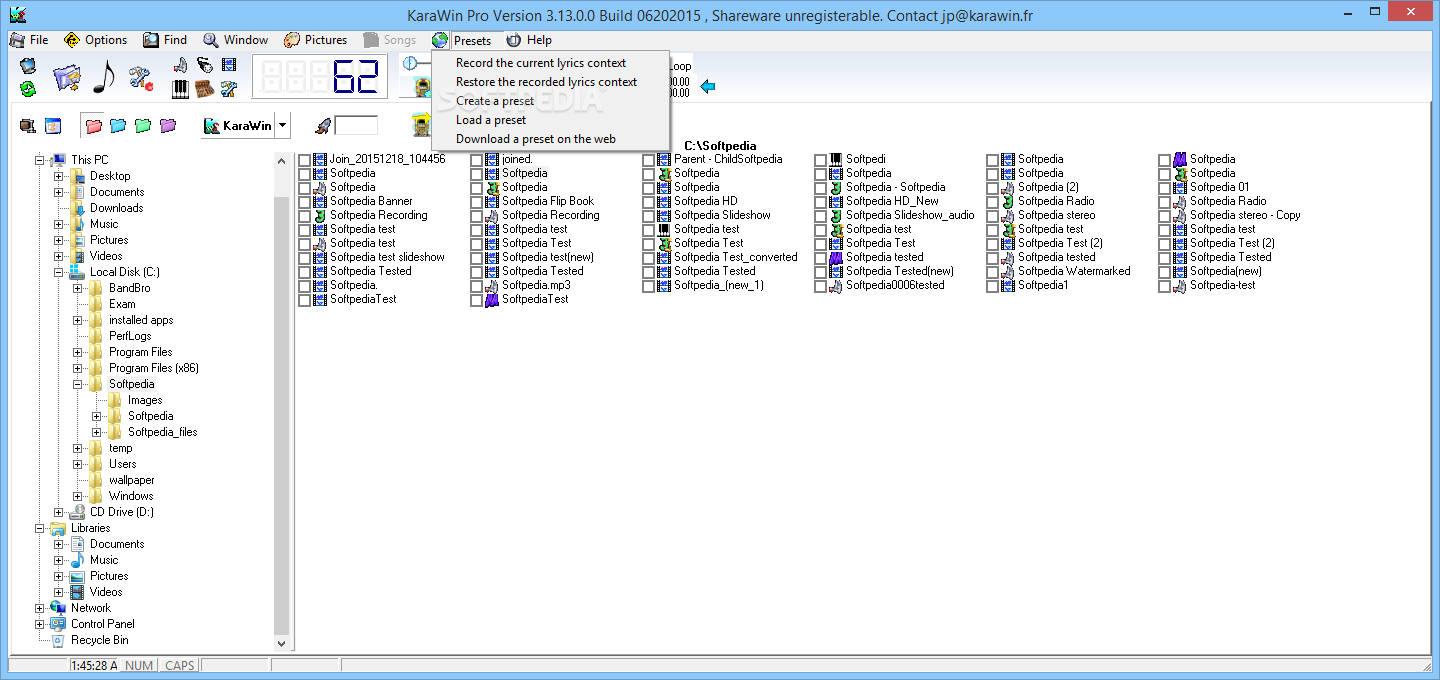Click the Softpedia.mp3 file icon
Screen dimensions: 1440x680
pos(492,285)
